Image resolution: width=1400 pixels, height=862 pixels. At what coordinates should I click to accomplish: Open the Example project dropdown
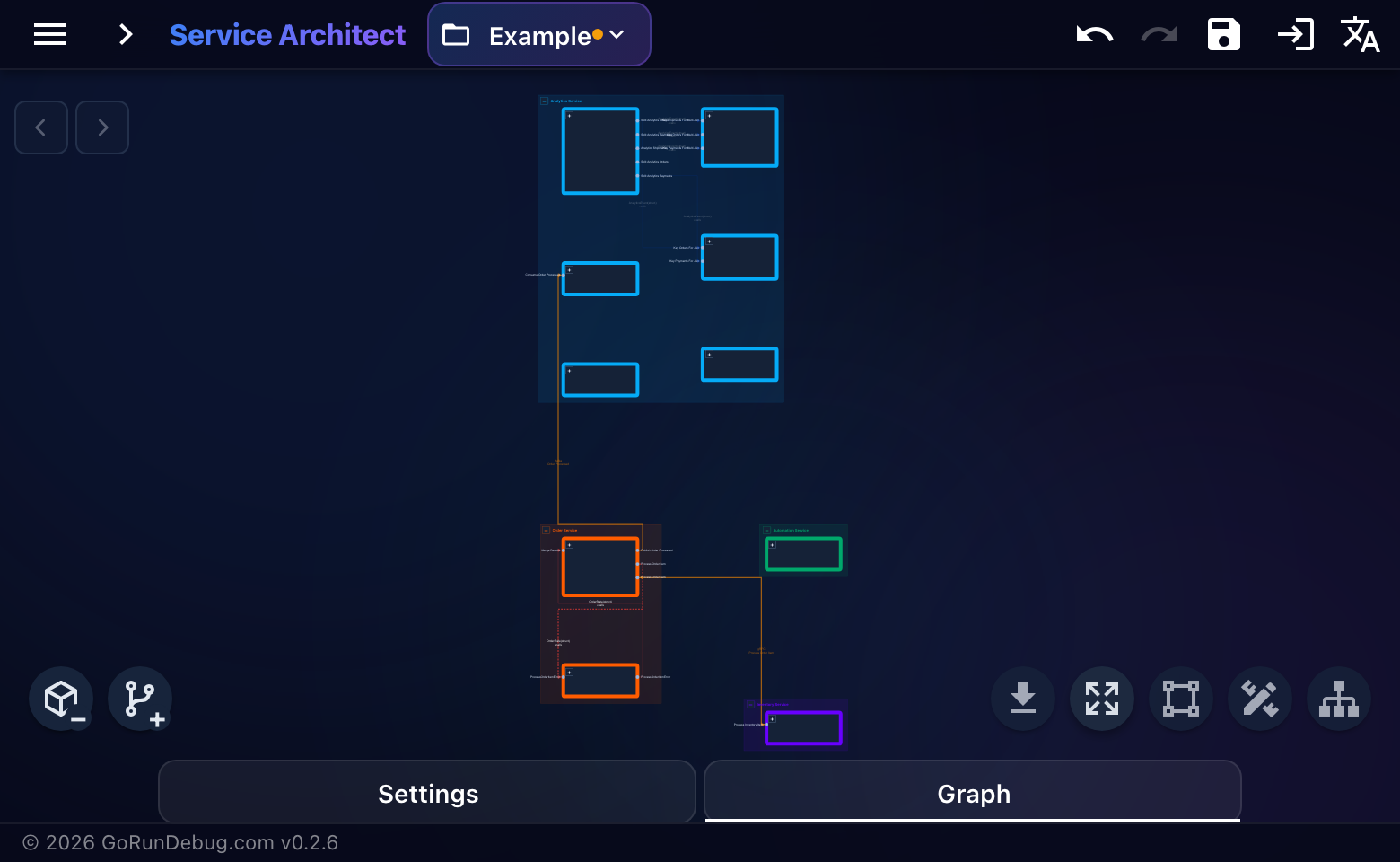tap(539, 34)
